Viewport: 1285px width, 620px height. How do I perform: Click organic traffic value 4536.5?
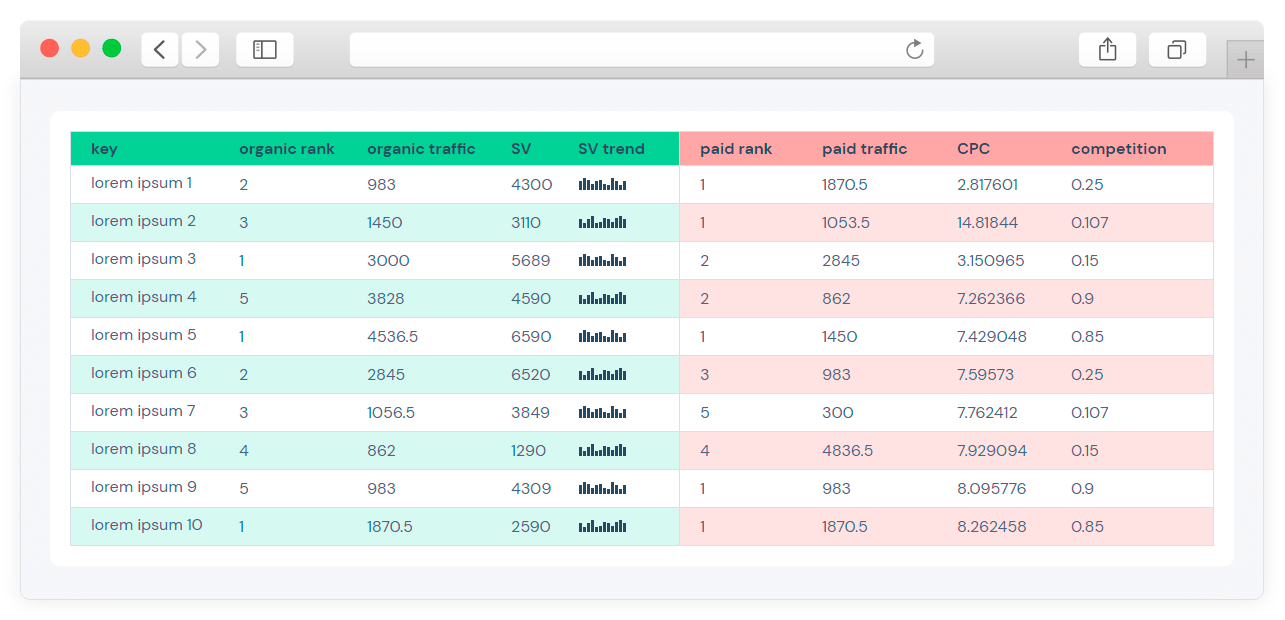click(392, 337)
